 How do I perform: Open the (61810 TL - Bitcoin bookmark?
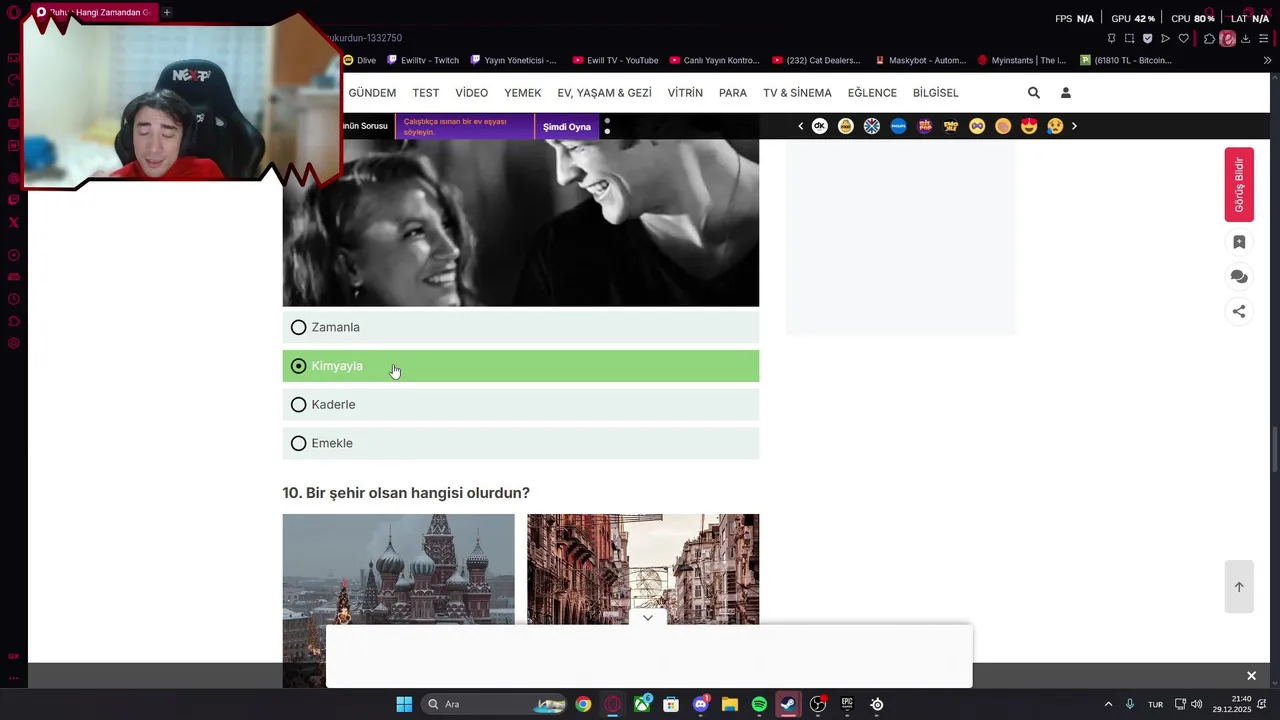pos(1126,60)
